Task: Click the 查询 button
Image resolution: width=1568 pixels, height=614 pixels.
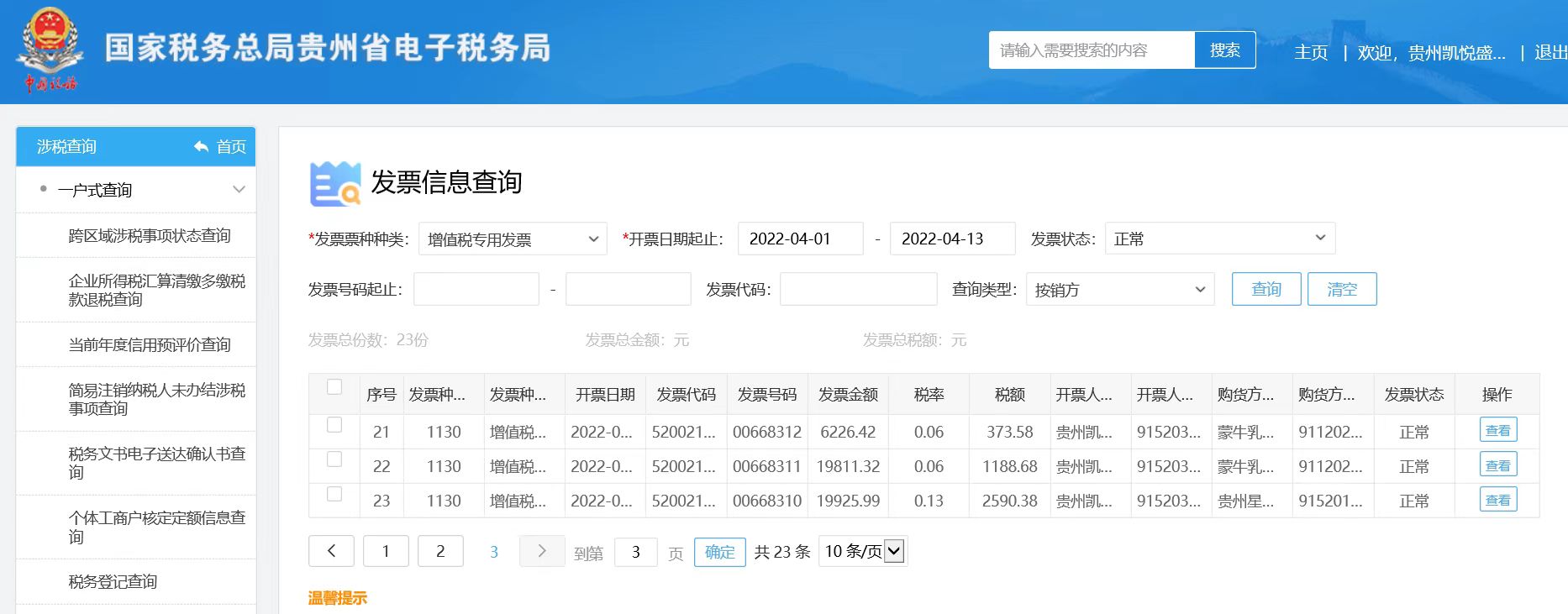Action: [1265, 289]
